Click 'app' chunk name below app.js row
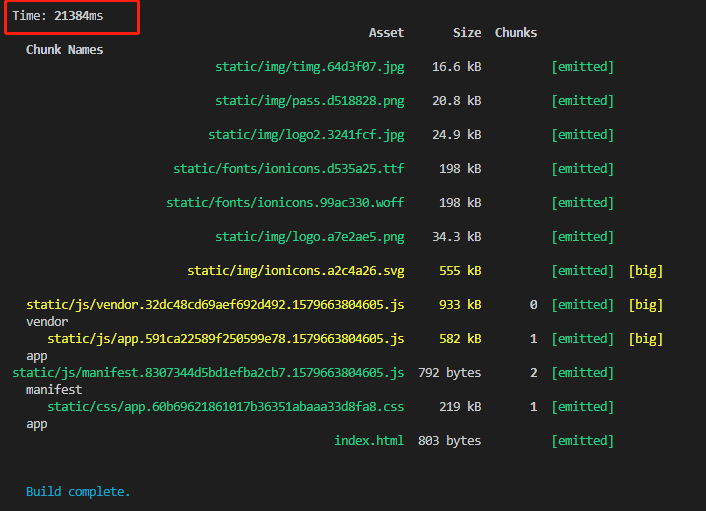 click(x=36, y=357)
